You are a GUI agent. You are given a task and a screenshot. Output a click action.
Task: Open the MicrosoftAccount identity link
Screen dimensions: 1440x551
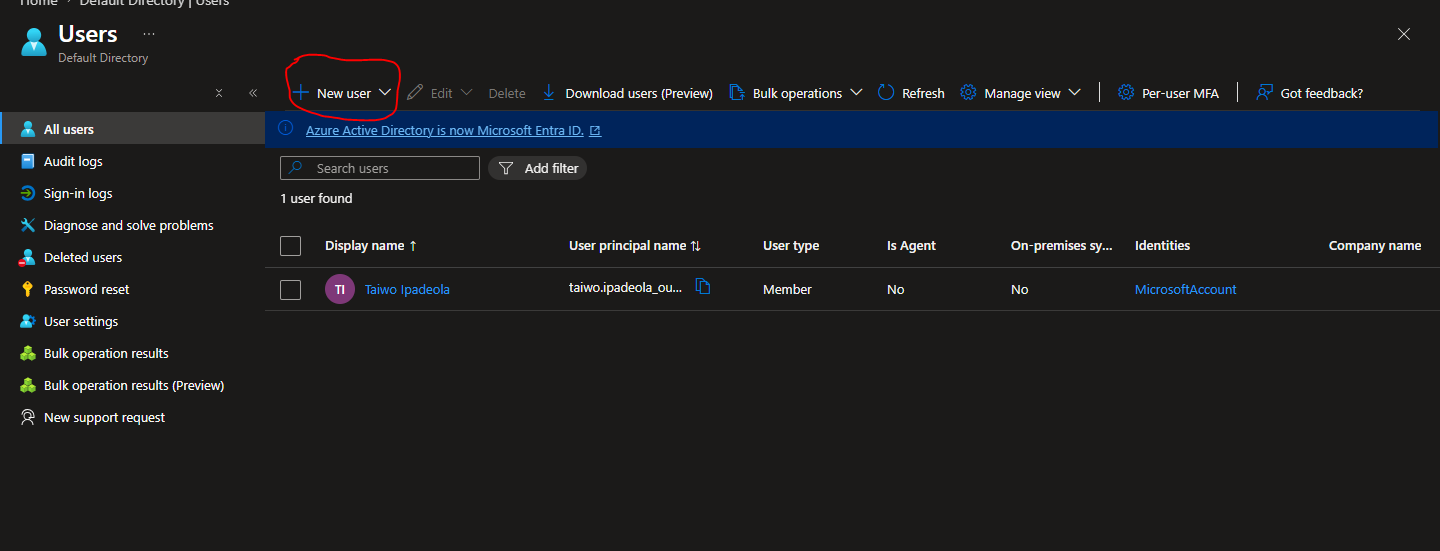[x=1185, y=289]
